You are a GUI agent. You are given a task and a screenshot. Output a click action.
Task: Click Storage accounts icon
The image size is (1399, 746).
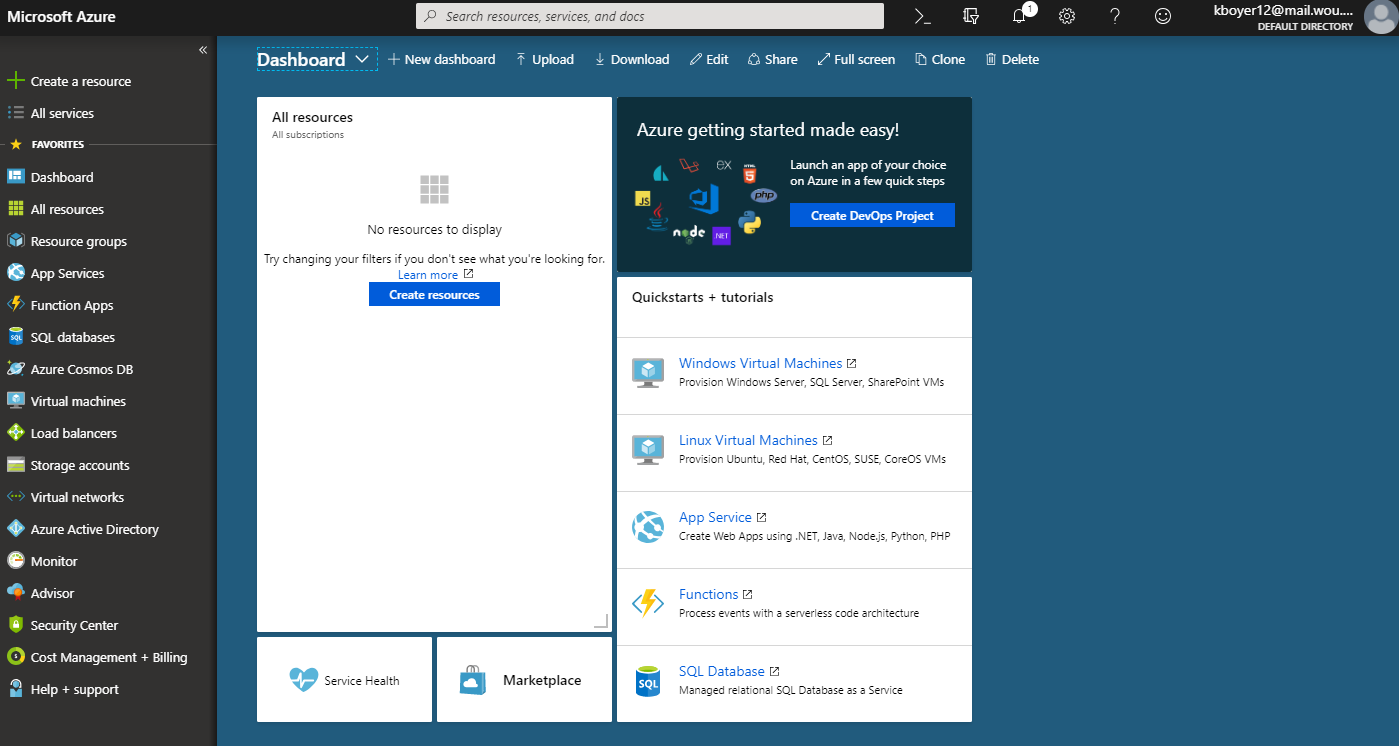15,465
